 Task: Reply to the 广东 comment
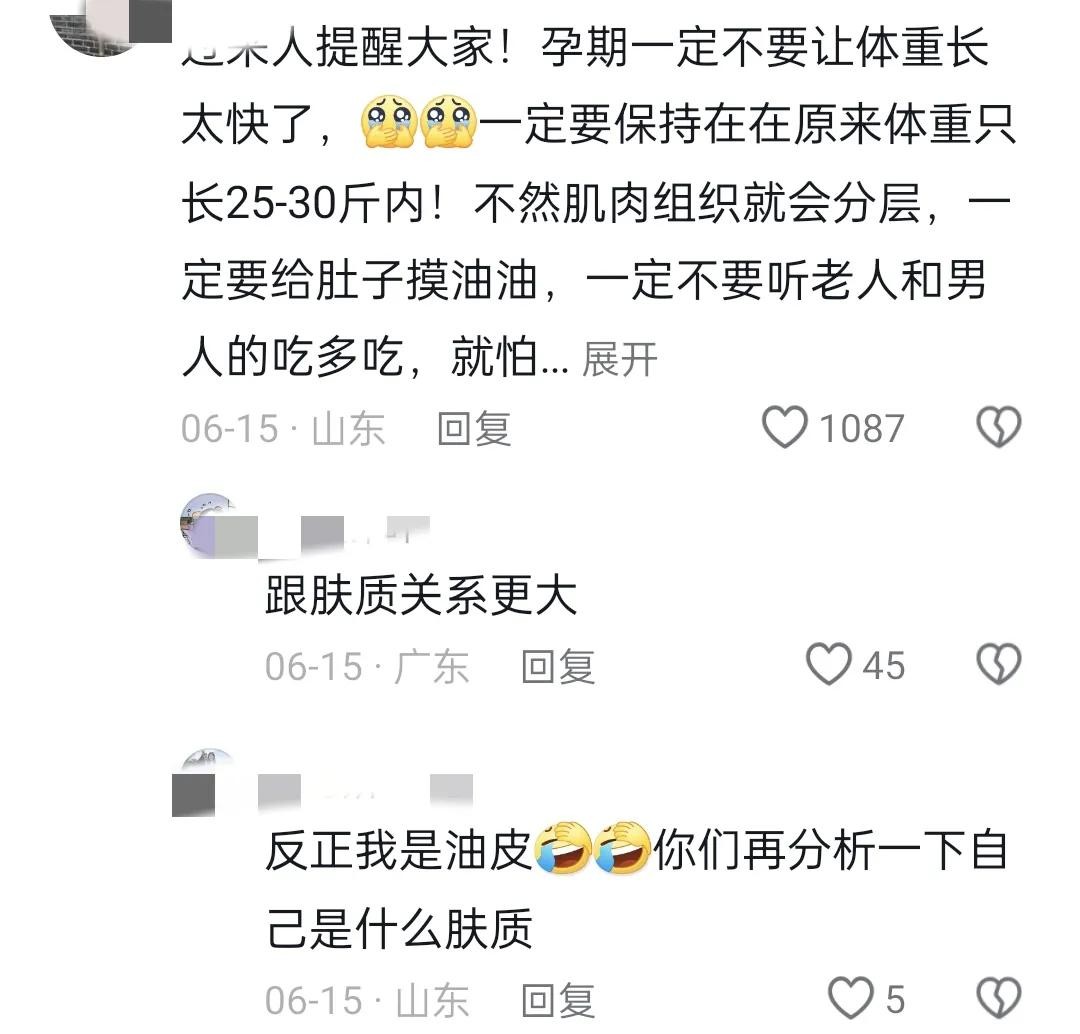(559, 666)
